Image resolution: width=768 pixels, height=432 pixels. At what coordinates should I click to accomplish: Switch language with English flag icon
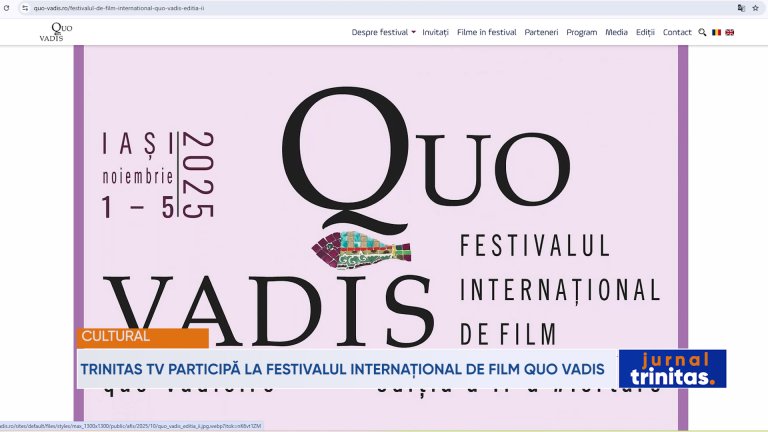click(x=730, y=32)
